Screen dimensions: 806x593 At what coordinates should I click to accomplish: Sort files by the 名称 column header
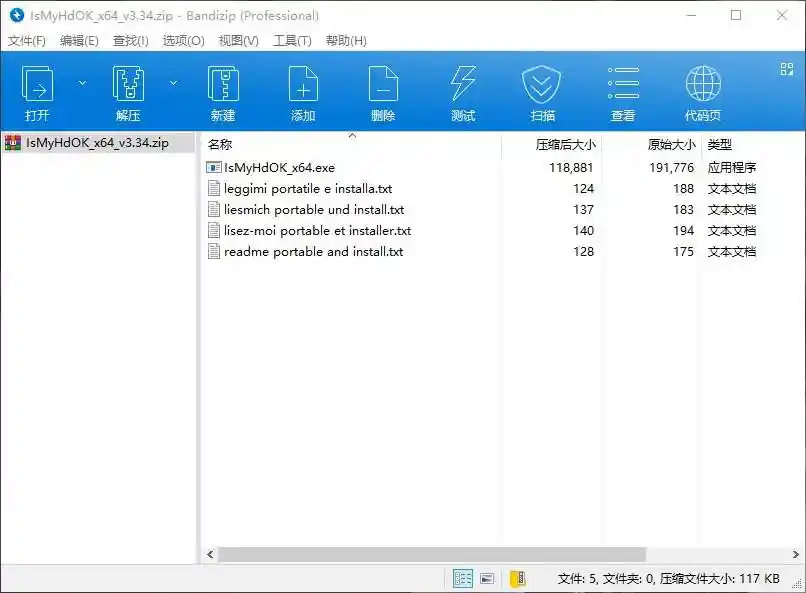coord(218,144)
